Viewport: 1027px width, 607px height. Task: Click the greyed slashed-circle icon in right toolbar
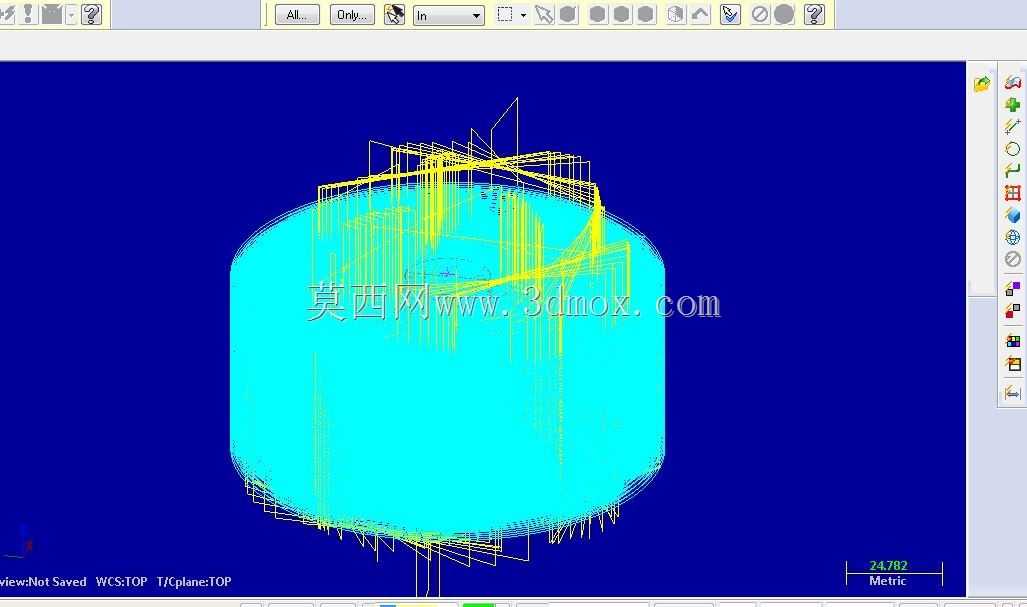[x=1013, y=259]
